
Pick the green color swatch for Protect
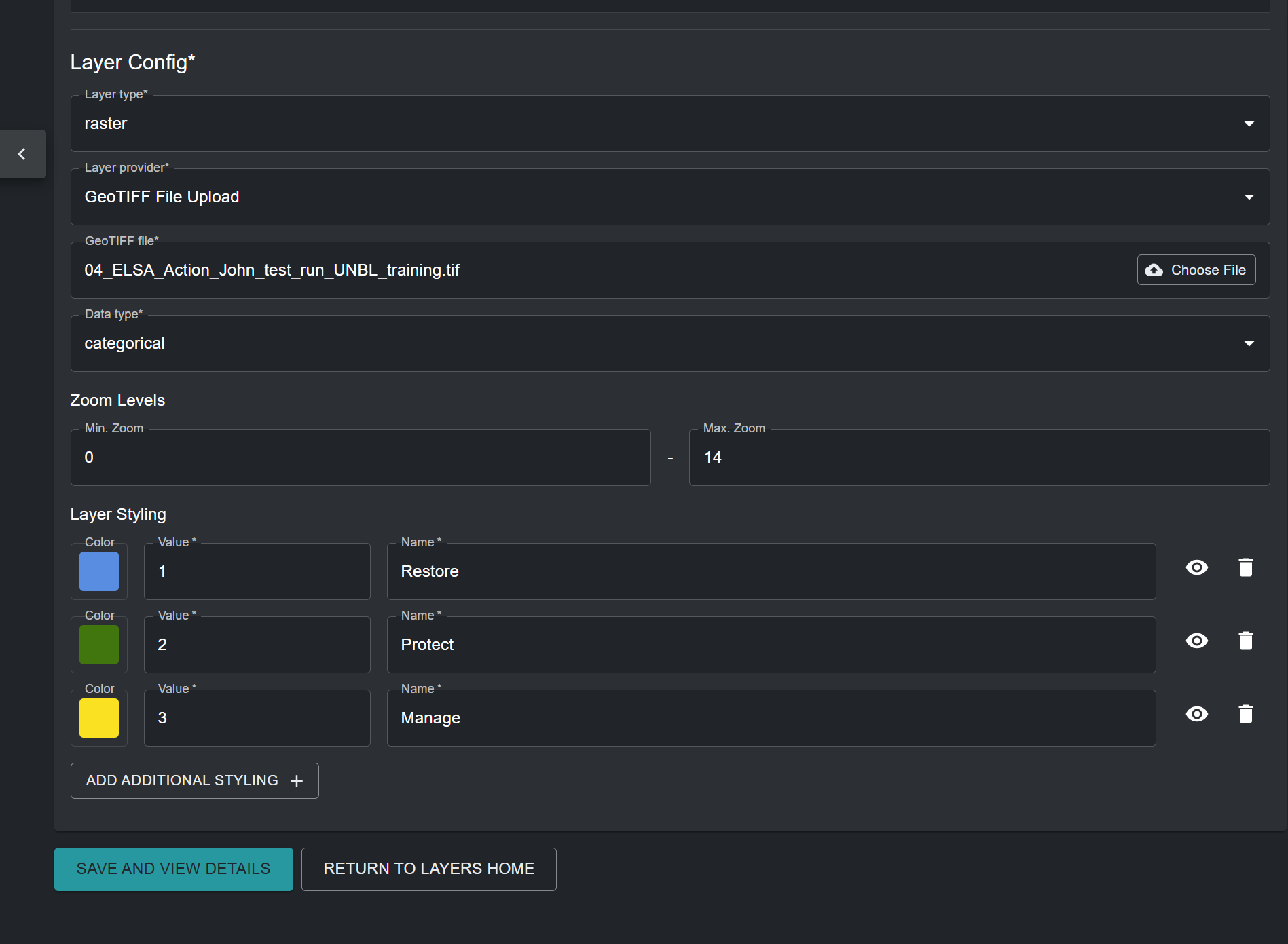99,645
